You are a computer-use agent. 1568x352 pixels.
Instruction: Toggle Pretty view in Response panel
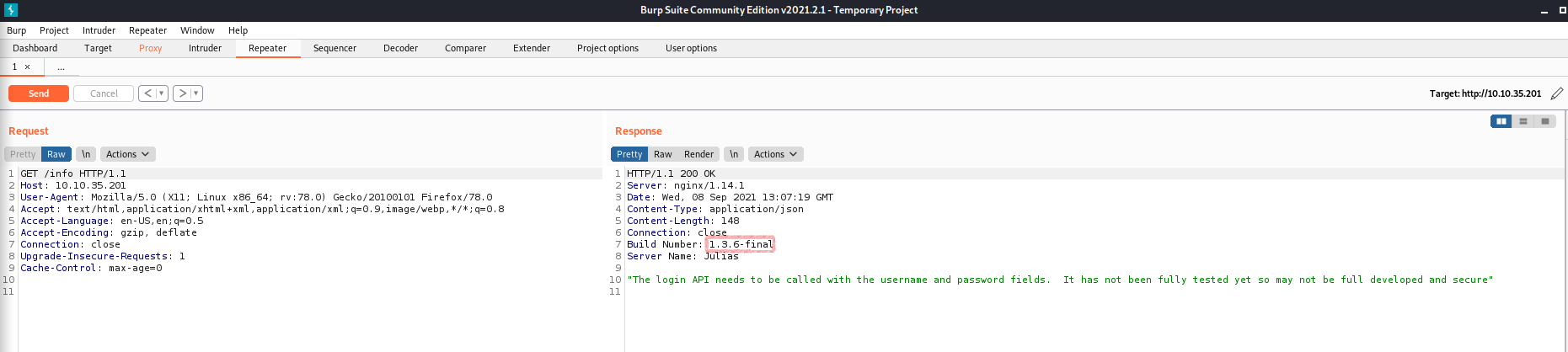pyautogui.click(x=629, y=154)
